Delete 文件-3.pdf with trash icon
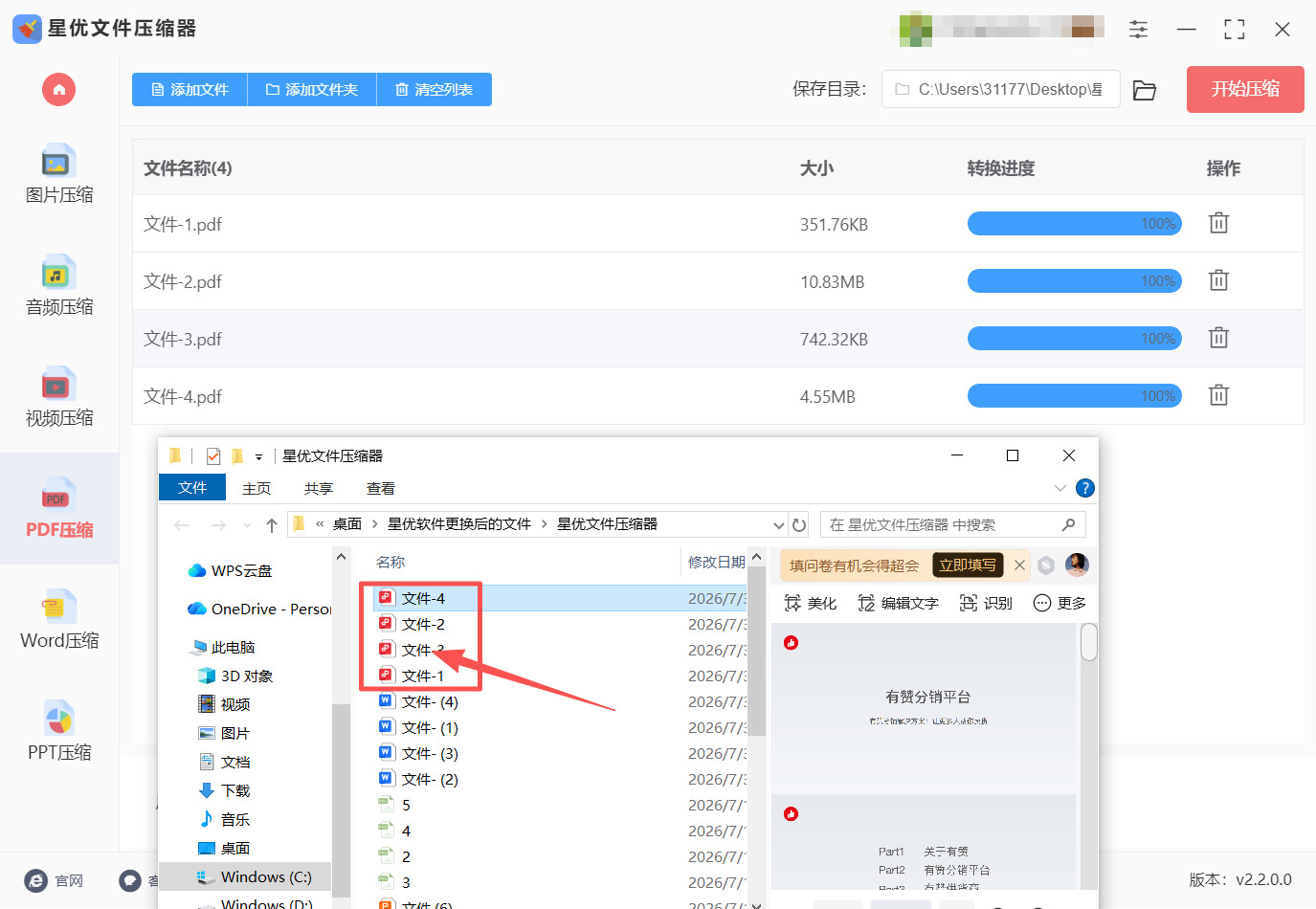The image size is (1316, 909). coord(1218,338)
